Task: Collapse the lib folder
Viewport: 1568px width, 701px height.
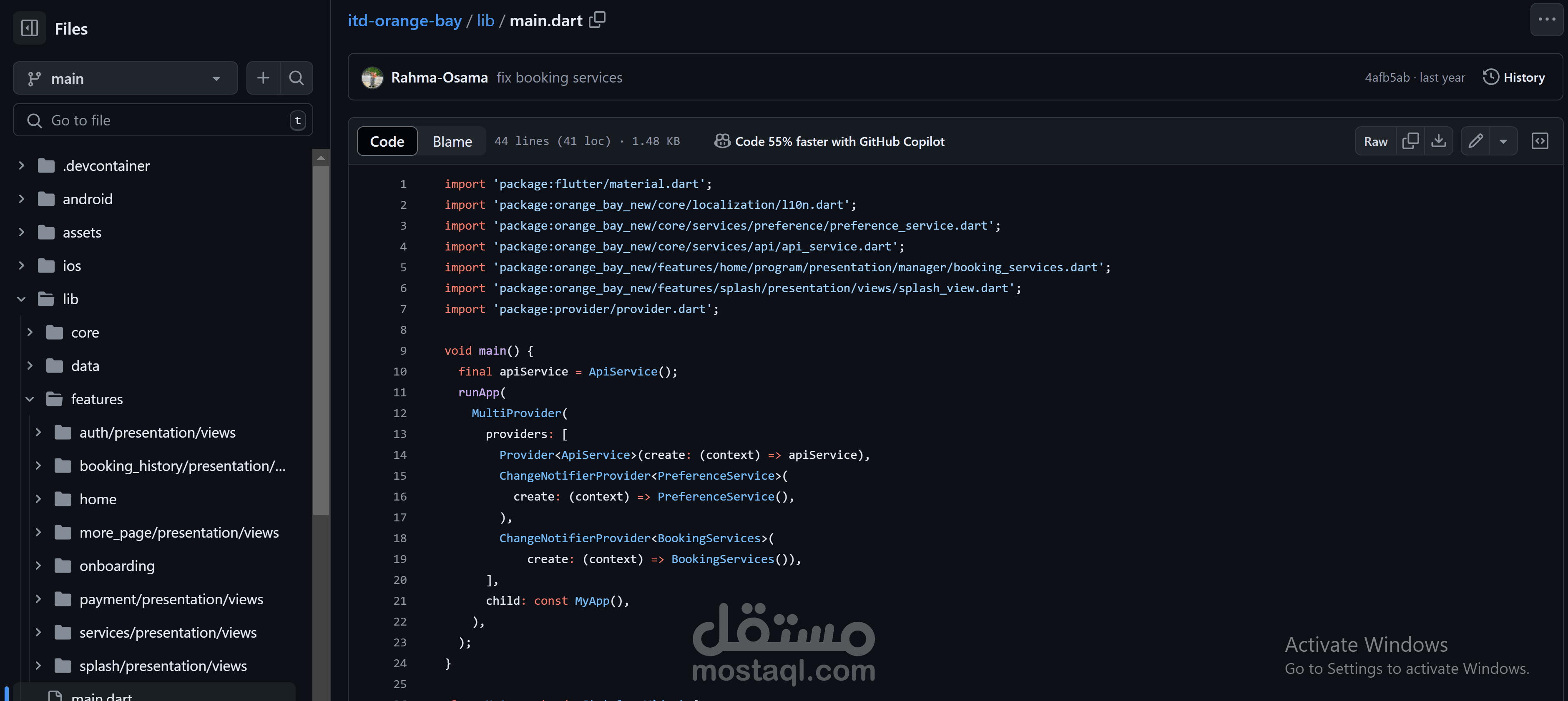Action: [x=21, y=299]
